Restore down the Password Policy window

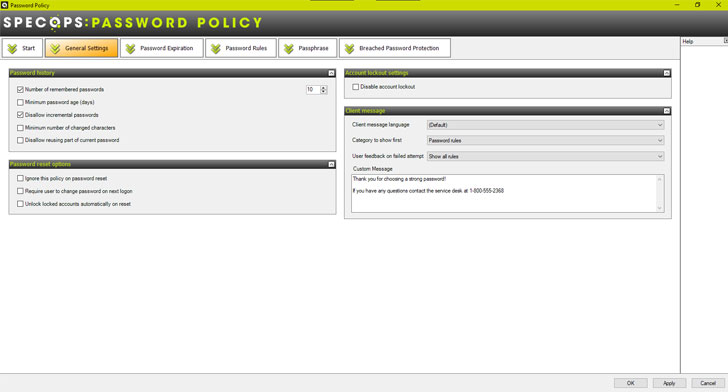697,5
